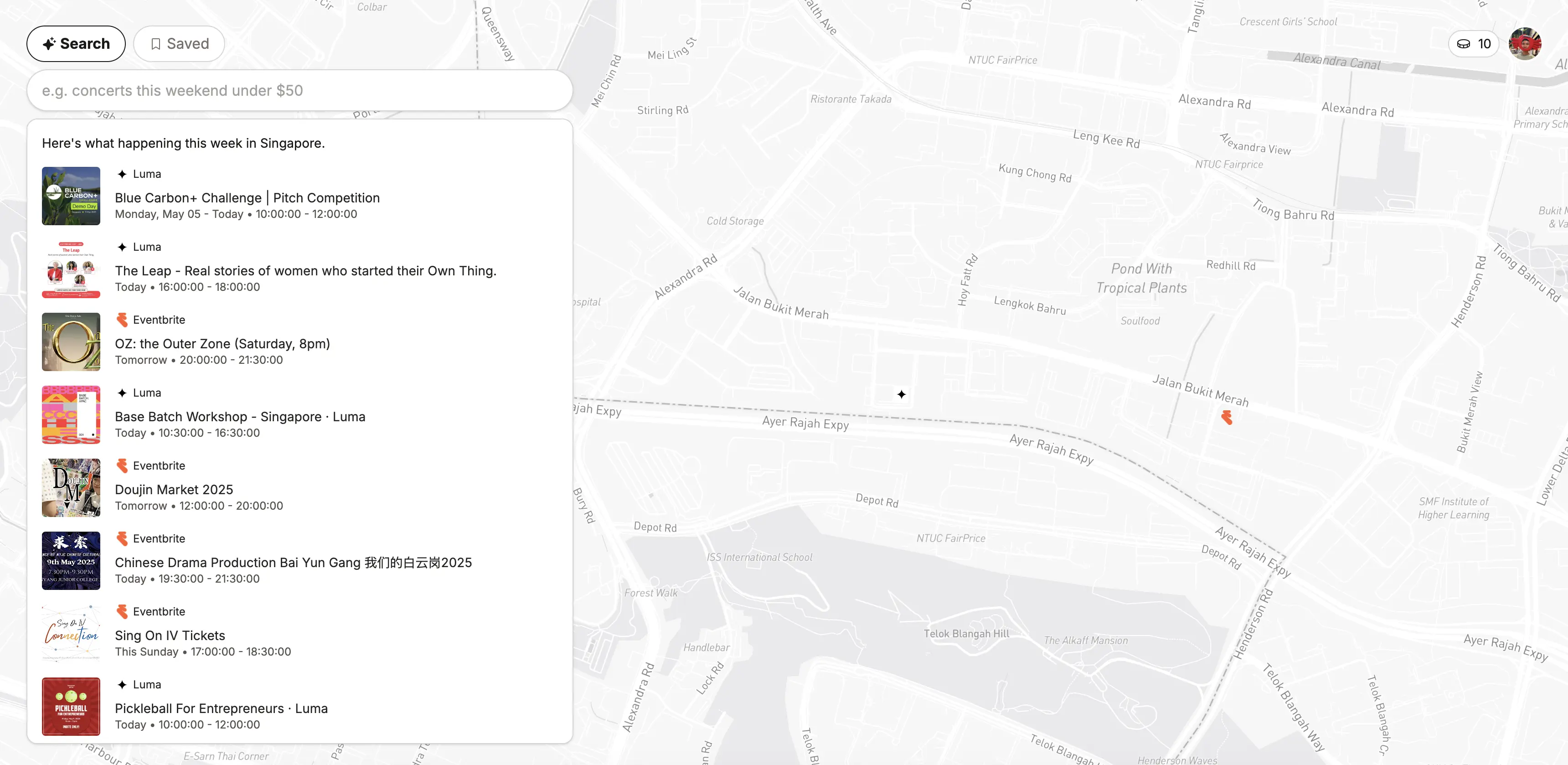Click 'Pond With Tropical Plants' map label
The height and width of the screenshot is (765, 1568).
1141,278
